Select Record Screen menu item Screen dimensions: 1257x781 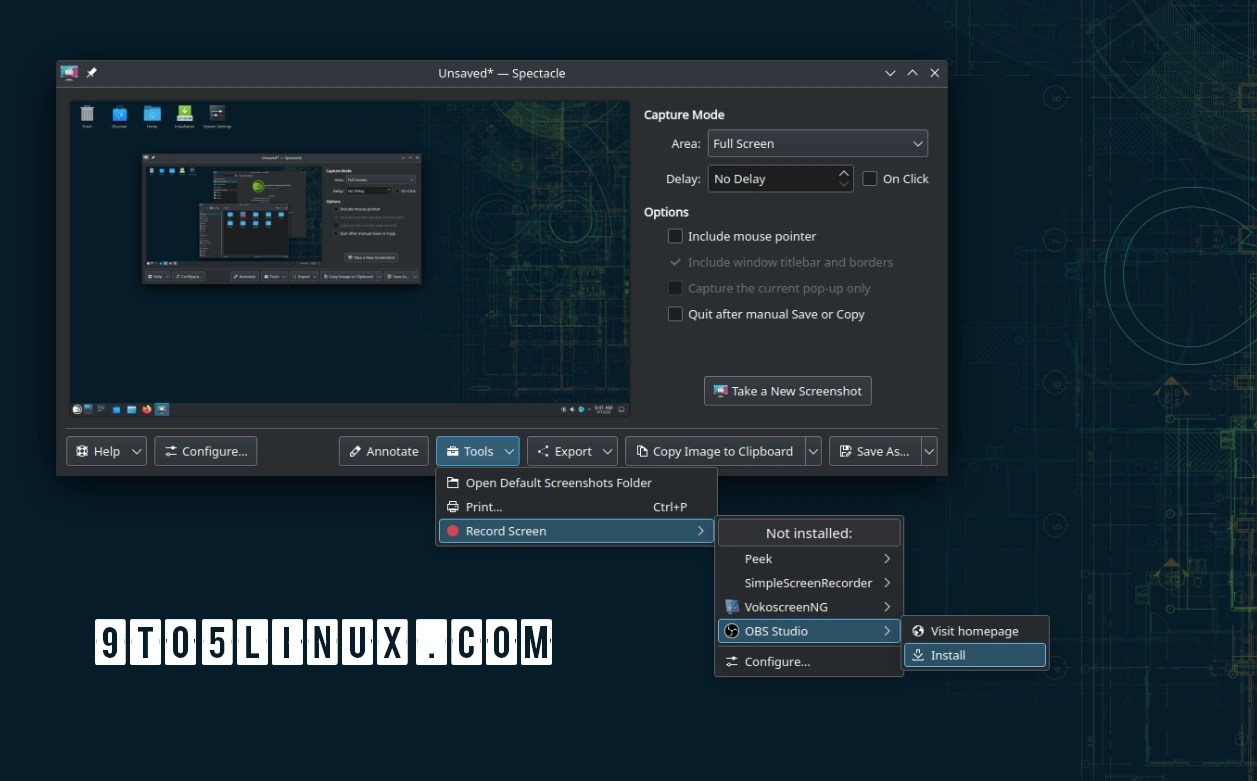coord(577,531)
